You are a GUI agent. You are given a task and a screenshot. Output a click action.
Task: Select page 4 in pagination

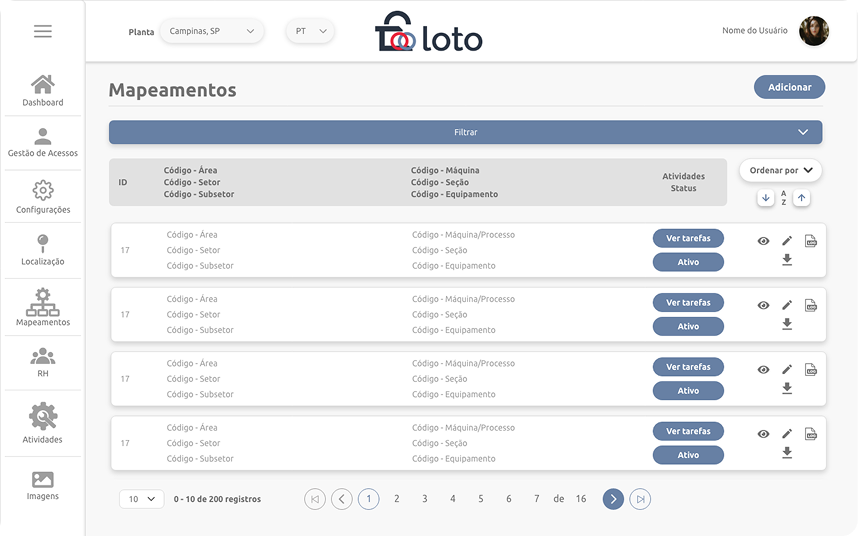point(453,499)
